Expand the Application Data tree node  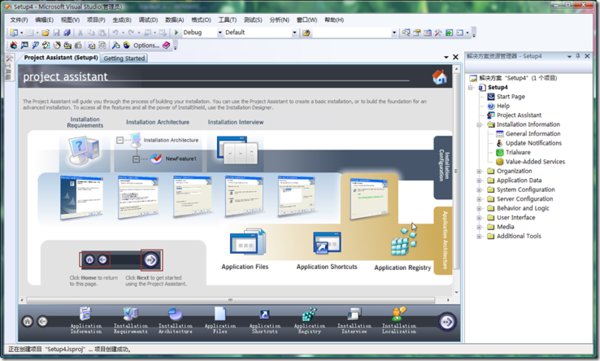pos(479,180)
